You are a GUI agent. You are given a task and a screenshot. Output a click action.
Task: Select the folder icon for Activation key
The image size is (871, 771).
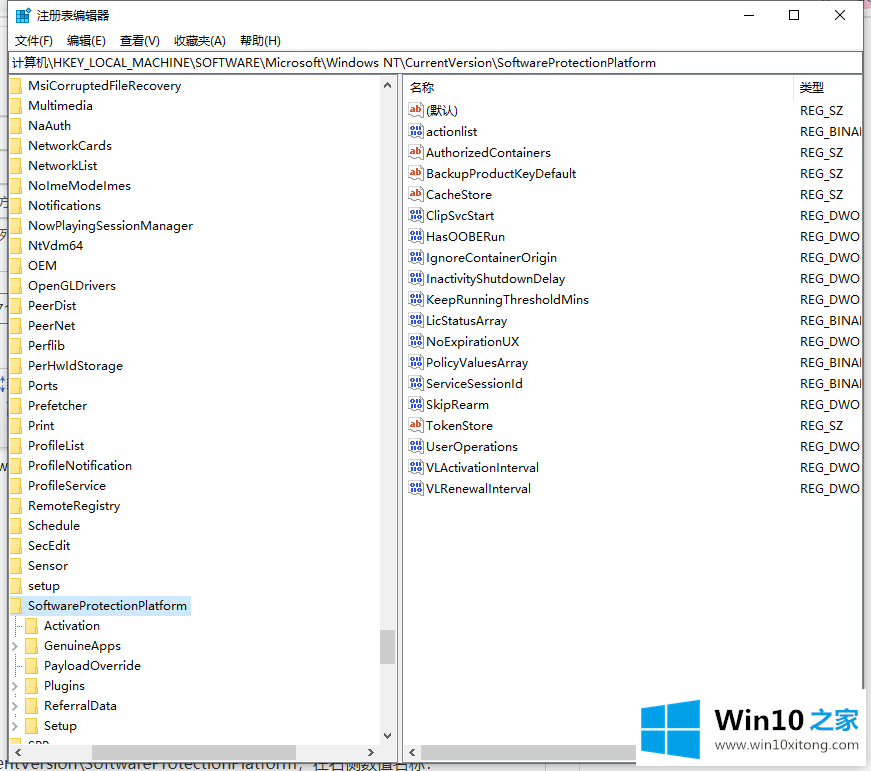click(31, 626)
